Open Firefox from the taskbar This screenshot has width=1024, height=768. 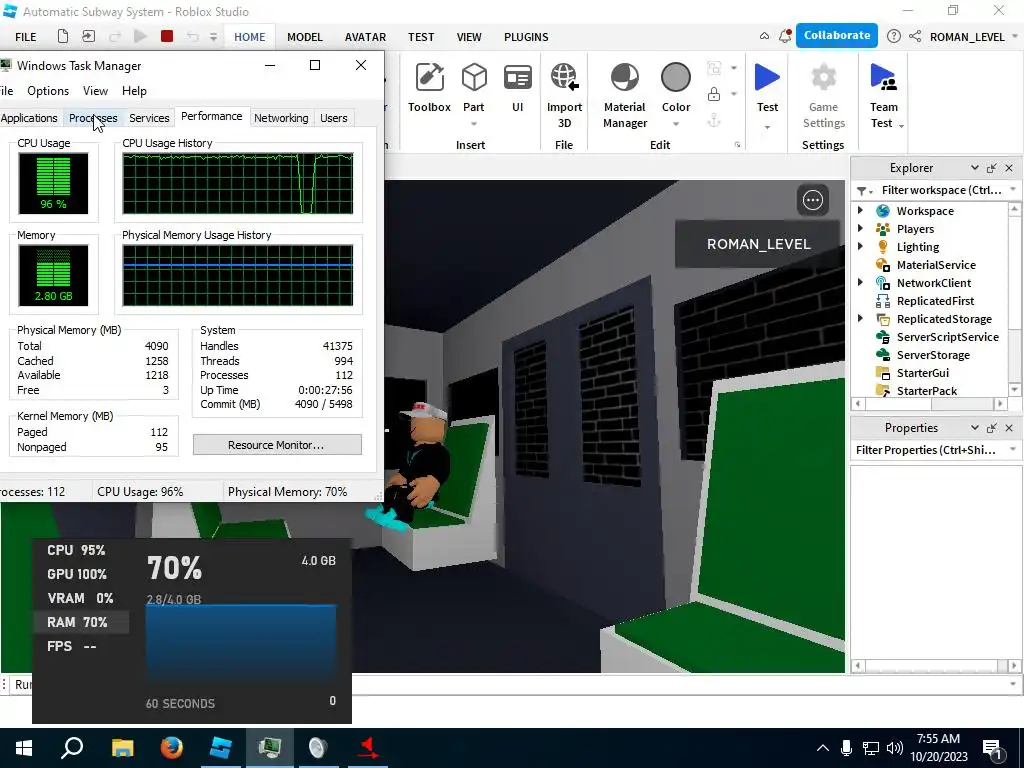click(172, 748)
